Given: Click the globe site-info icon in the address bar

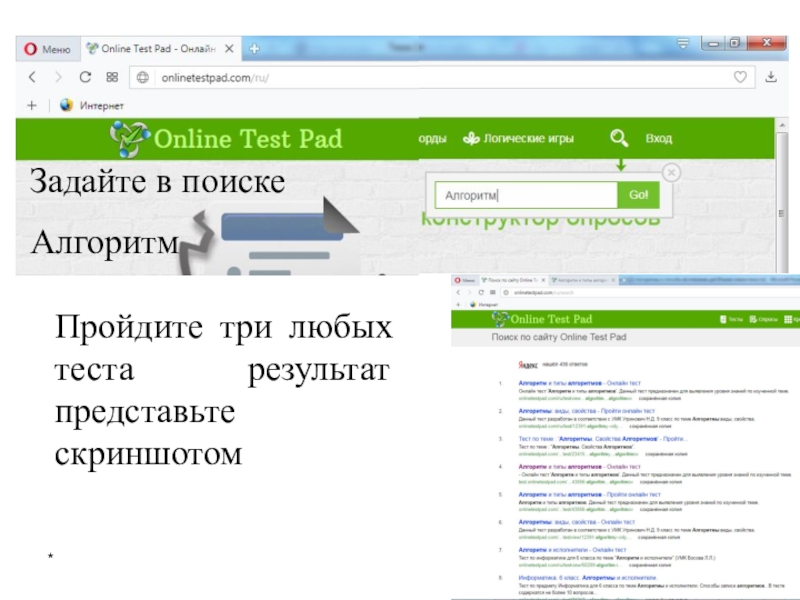Looking at the screenshot, I should click(x=143, y=78).
